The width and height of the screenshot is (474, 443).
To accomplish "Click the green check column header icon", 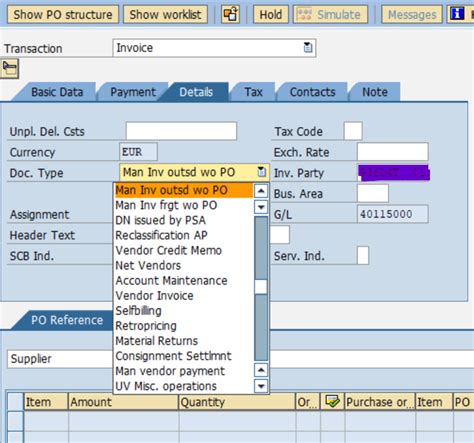I will tap(332, 401).
